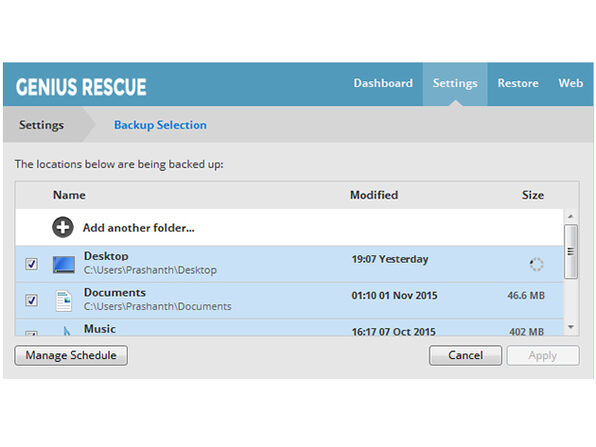Click the 19:07 Yesterday modified time

tap(390, 259)
